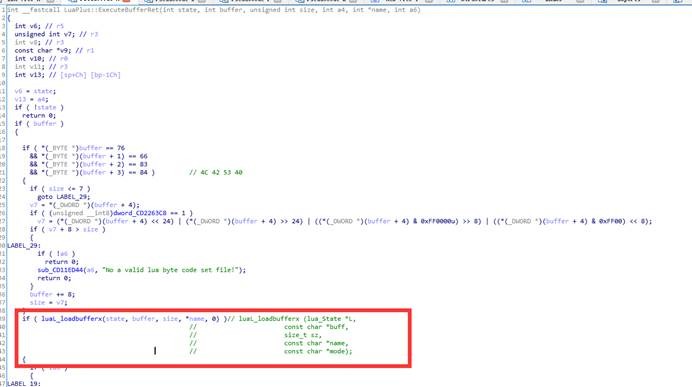The width and height of the screenshot is (692, 387).
Task: Click the 'buffer += 8;' statement
Action: tap(52, 294)
